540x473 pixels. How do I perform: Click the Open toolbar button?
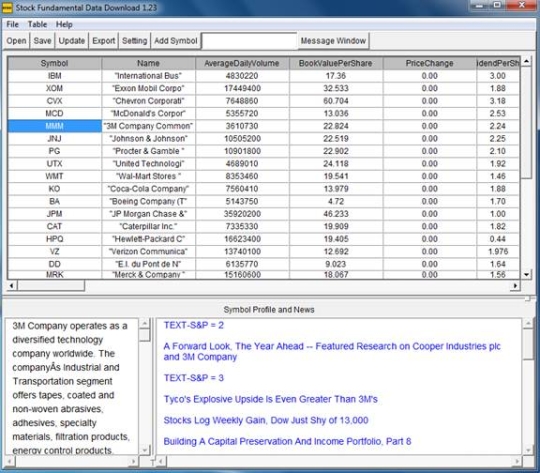pos(16,41)
